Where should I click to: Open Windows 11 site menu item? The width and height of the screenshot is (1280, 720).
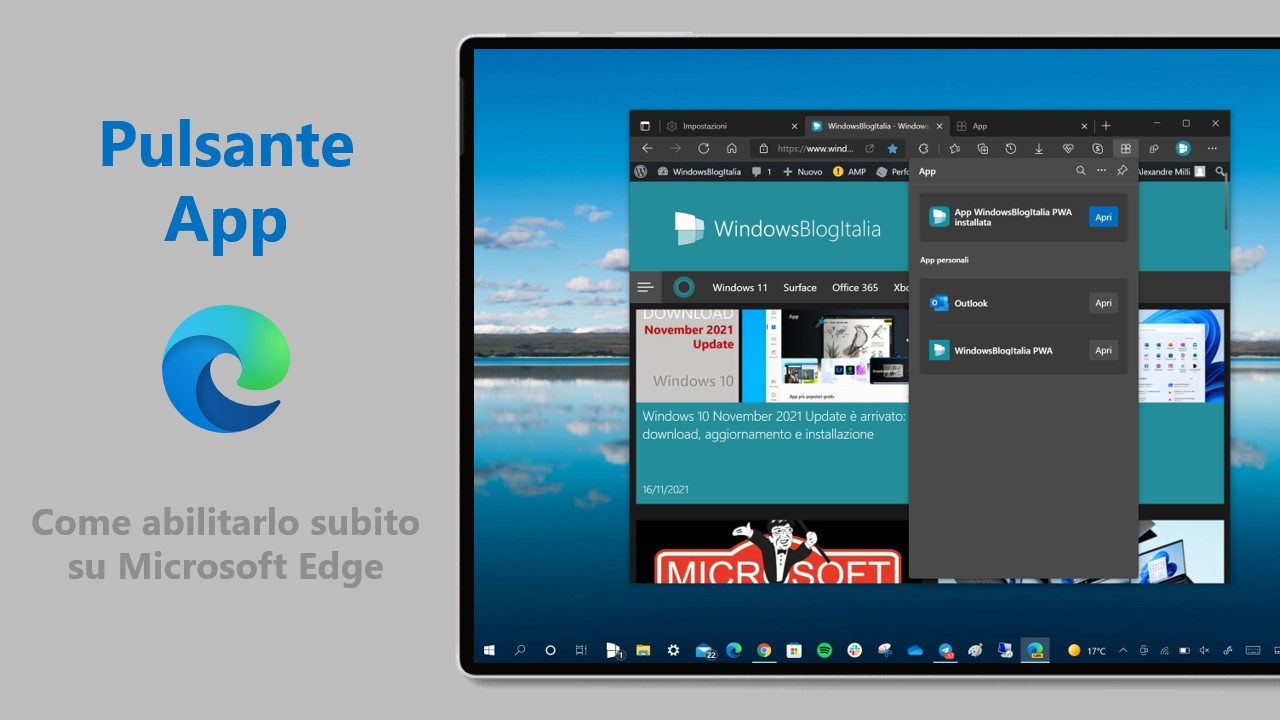(740, 287)
